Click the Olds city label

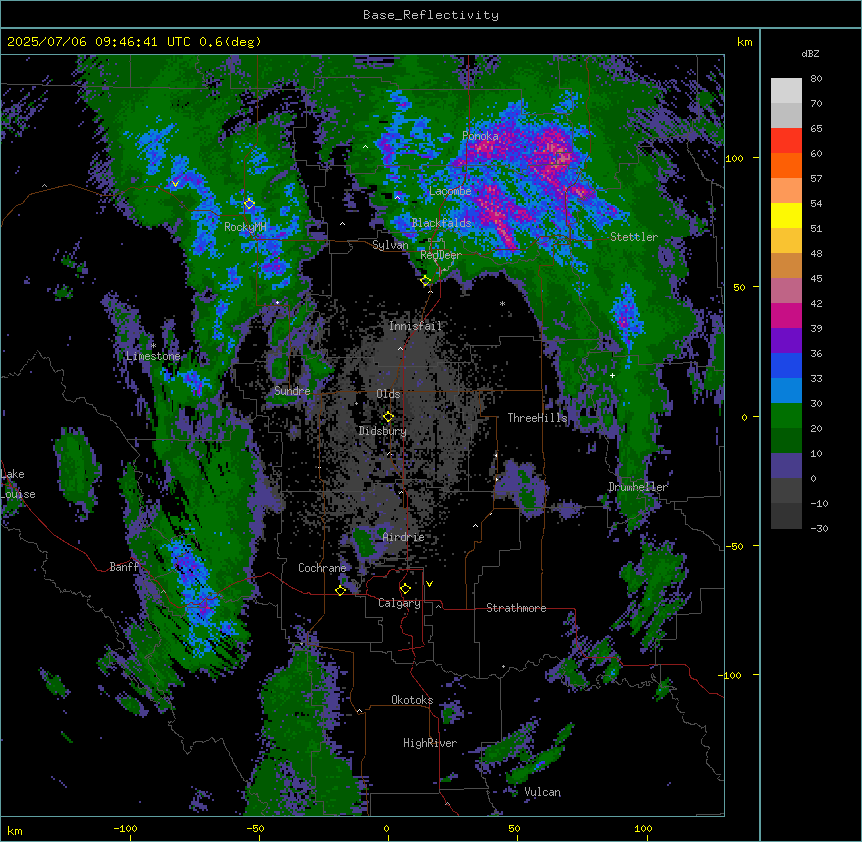pos(388,394)
